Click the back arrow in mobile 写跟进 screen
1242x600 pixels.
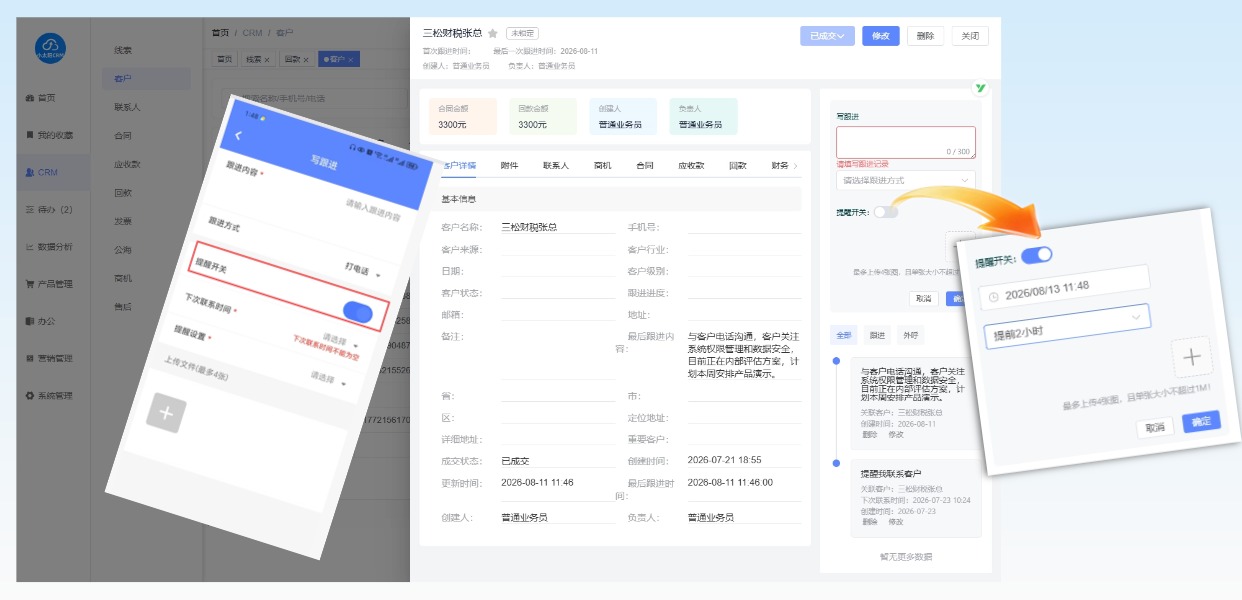[x=238, y=135]
